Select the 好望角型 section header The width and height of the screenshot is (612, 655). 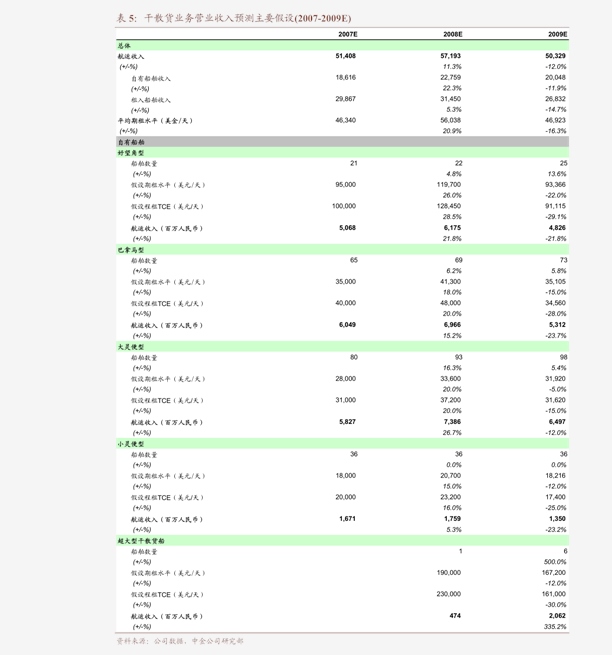[131, 153]
